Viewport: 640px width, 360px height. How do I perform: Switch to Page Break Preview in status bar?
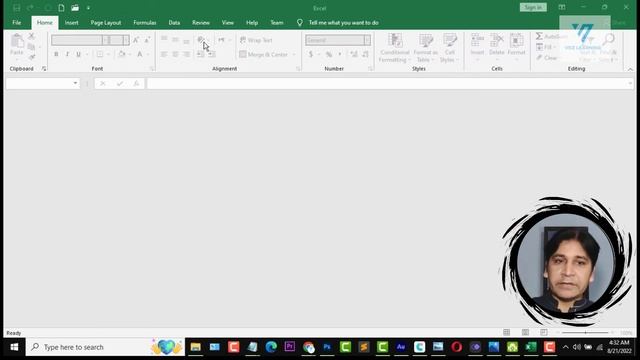[x=544, y=333]
